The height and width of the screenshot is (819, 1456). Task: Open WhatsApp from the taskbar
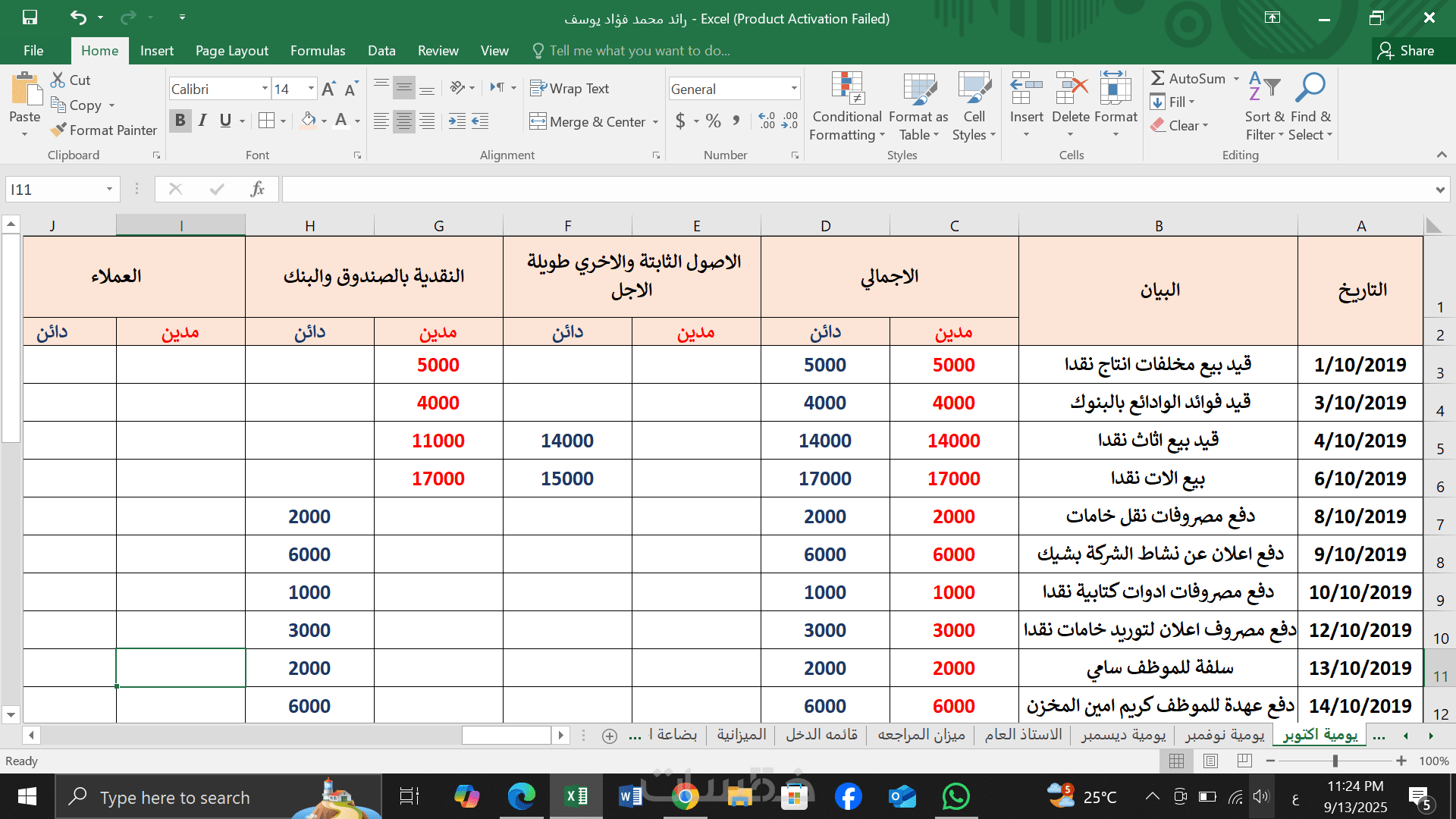coord(955,797)
